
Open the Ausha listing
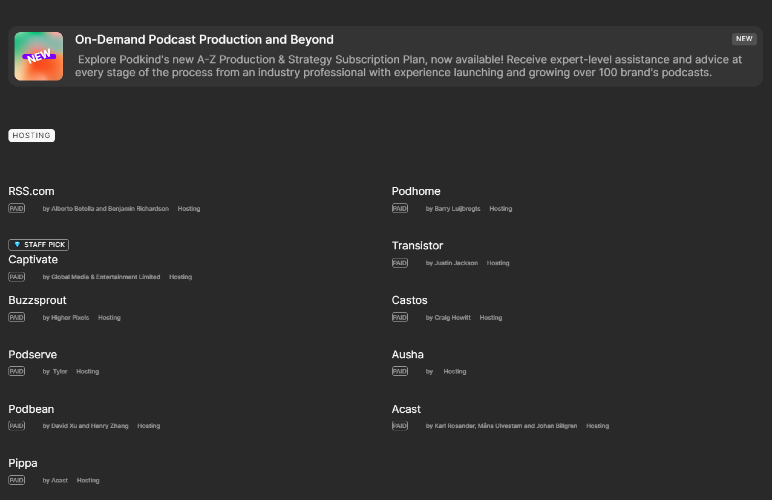[408, 354]
